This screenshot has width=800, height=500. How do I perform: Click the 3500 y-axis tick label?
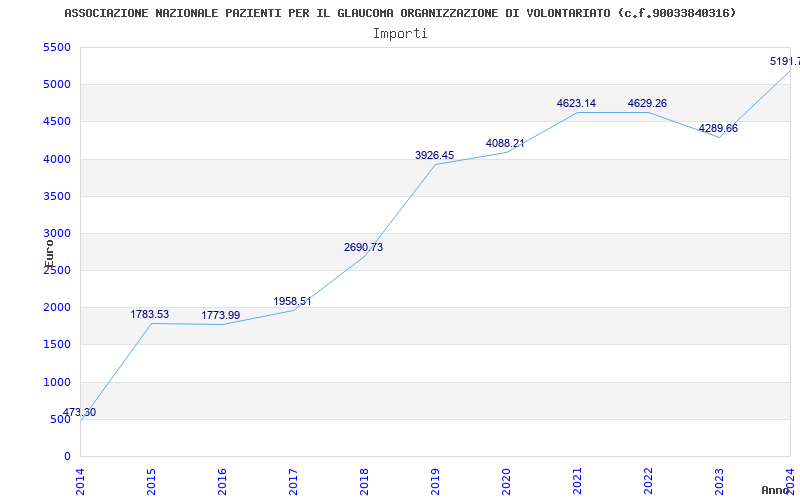pos(57,196)
